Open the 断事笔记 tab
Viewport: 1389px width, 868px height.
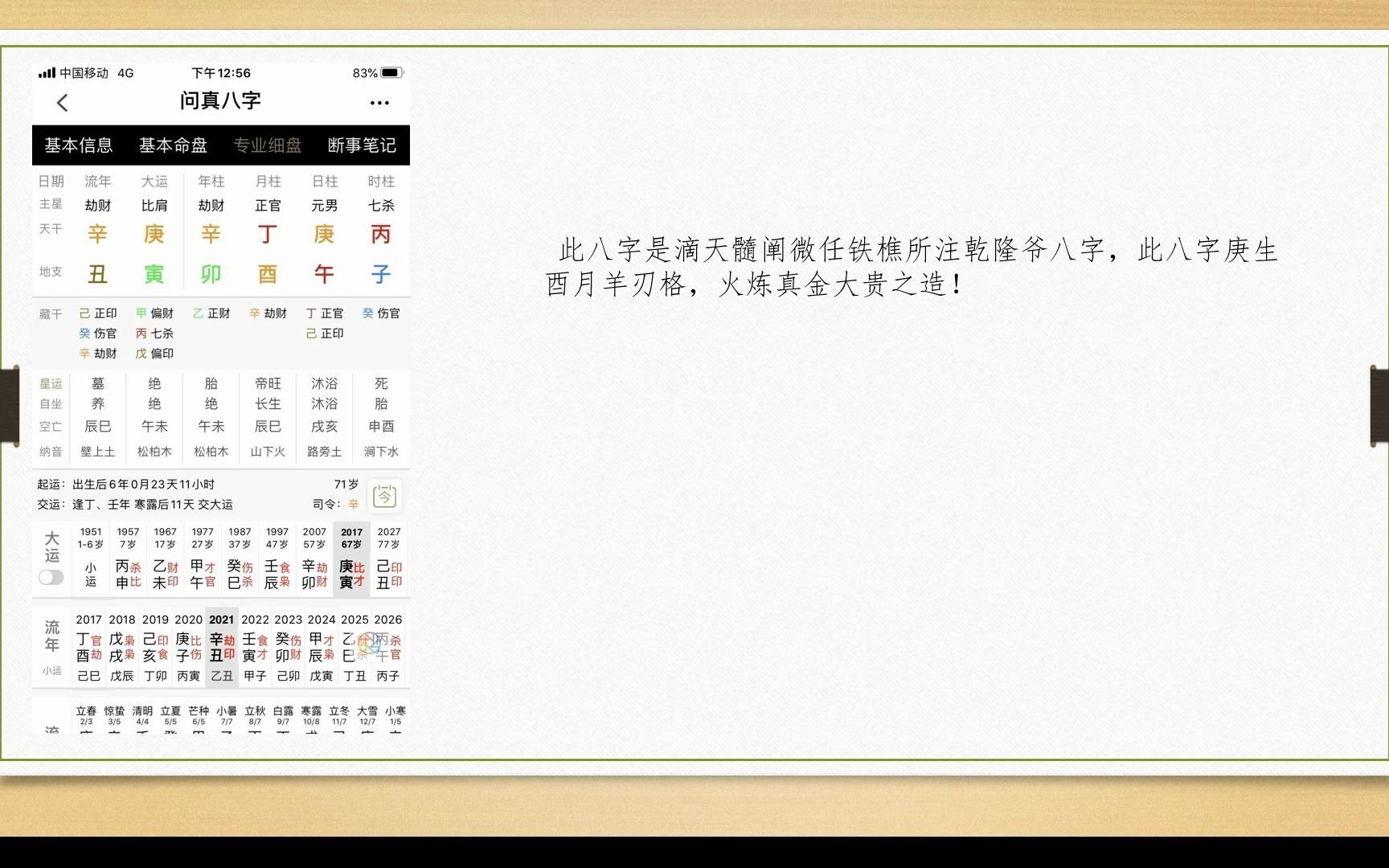click(362, 145)
